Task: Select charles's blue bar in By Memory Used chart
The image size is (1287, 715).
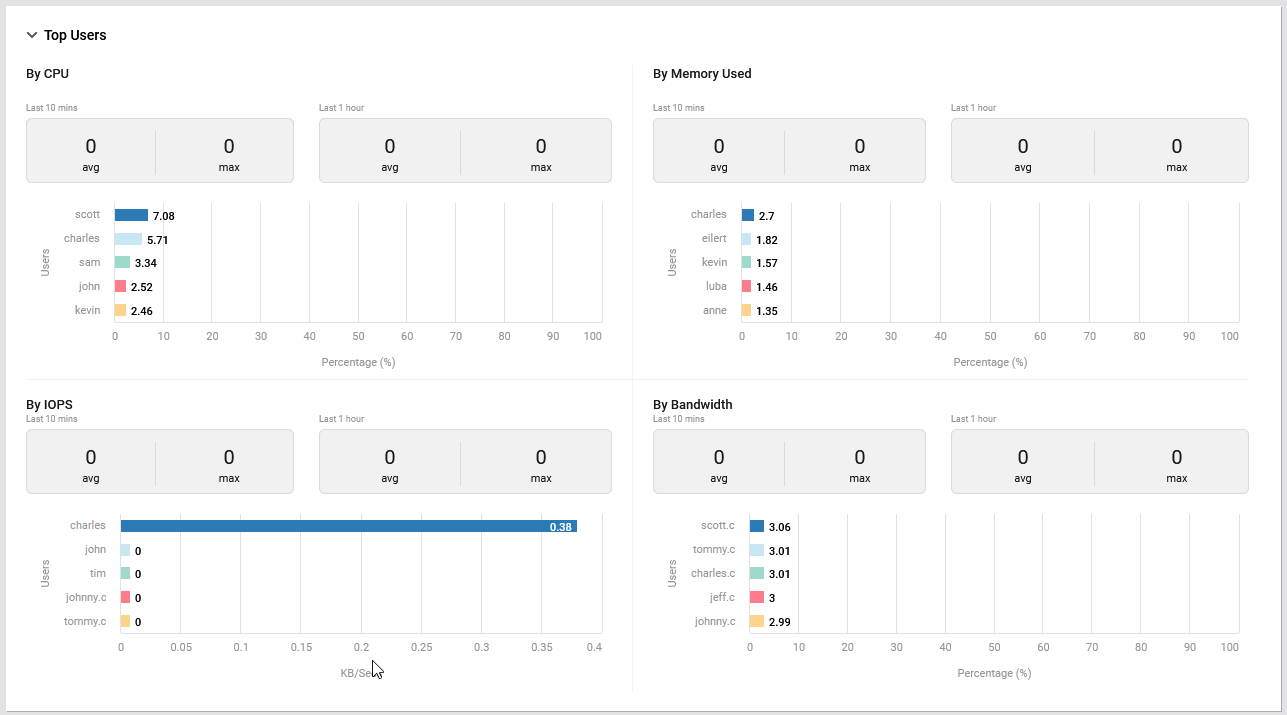Action: coord(747,215)
